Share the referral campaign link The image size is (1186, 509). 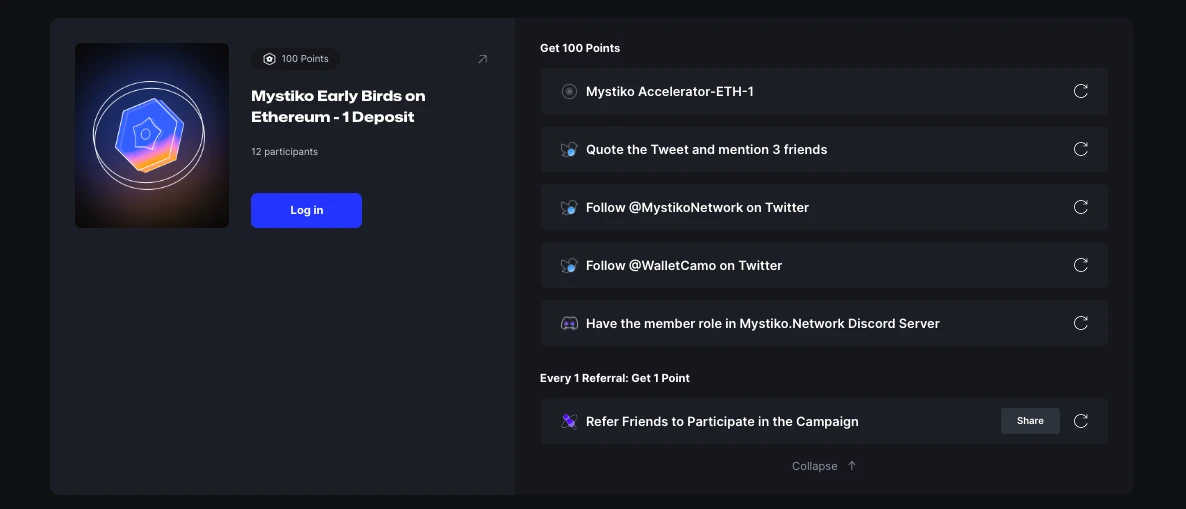1029,421
